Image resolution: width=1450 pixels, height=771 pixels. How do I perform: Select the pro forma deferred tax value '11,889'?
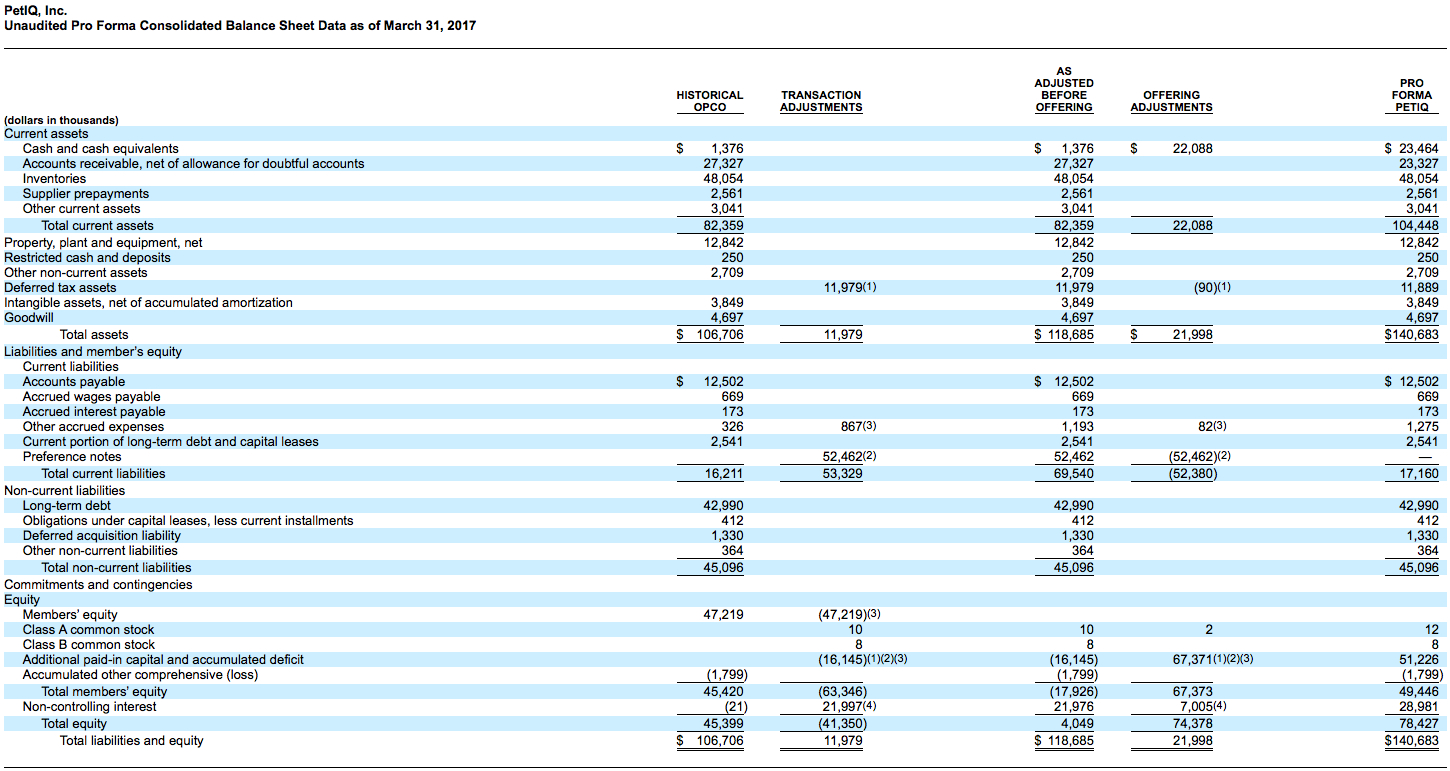[1418, 287]
